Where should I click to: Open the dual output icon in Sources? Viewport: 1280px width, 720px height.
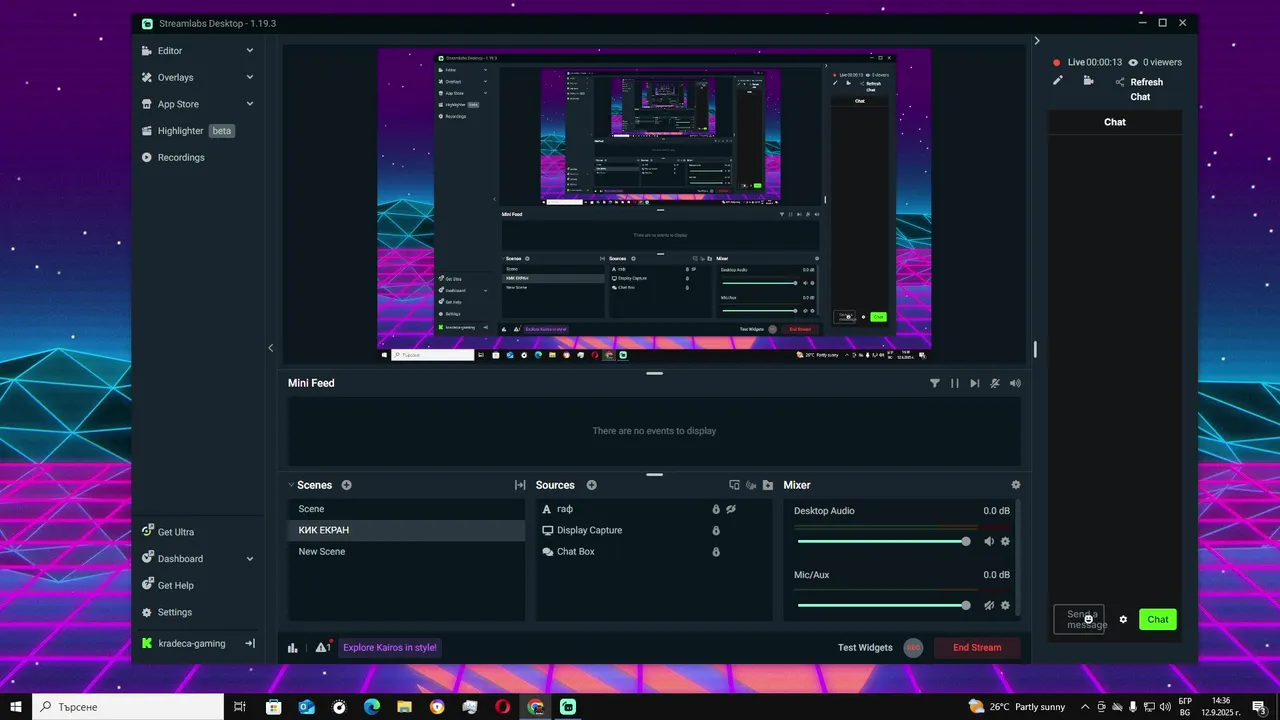(735, 485)
